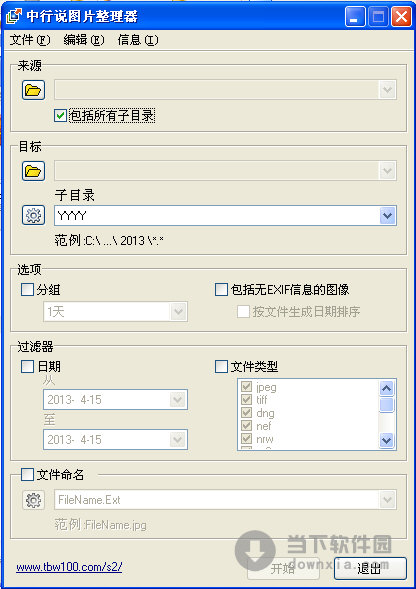Click the 退出 exit button
The height and width of the screenshot is (589, 416).
[370, 568]
